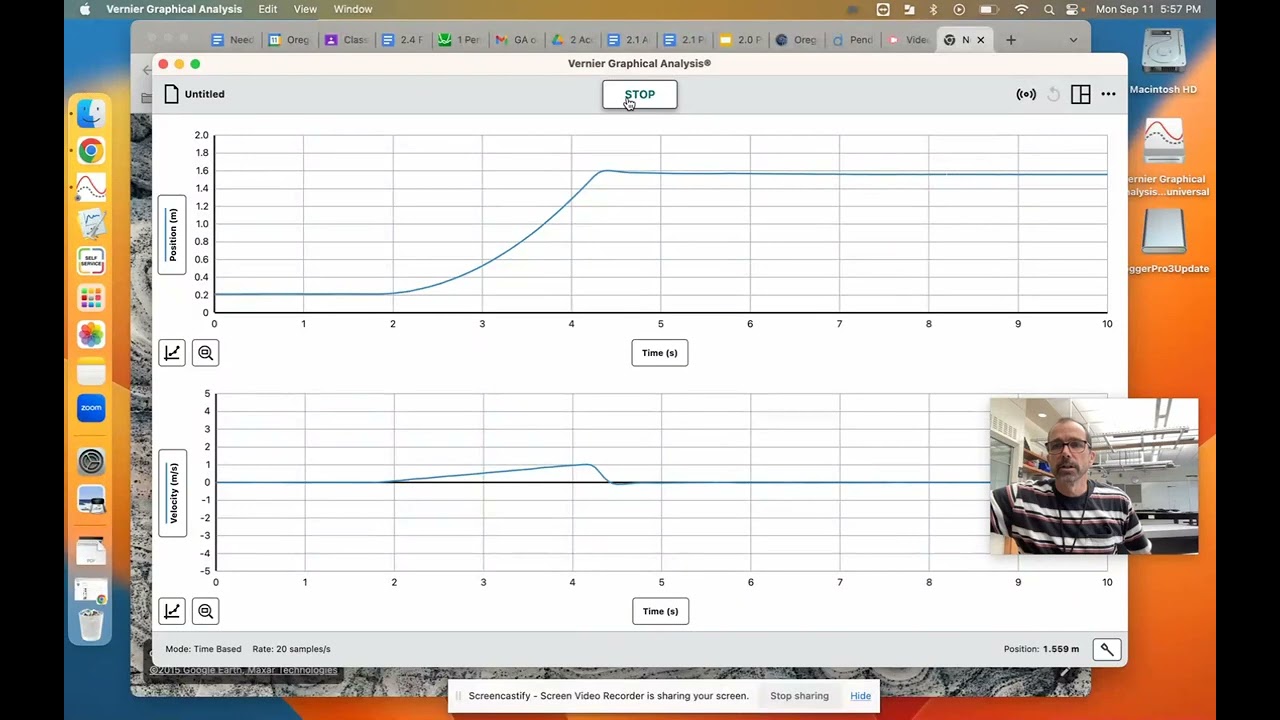Click the Rate: 20 samples/s text
Screen dimensions: 1280x720
point(291,649)
